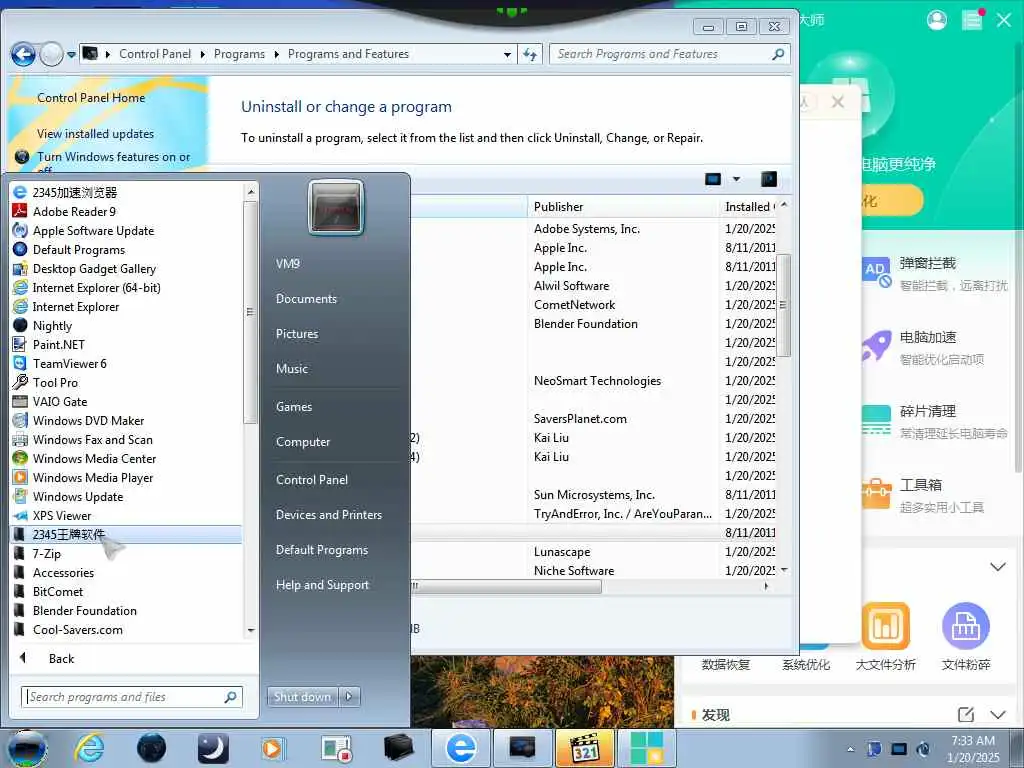This screenshot has height=768, width=1024.
Task: Open Control Panel Home link
Action: coord(91,98)
